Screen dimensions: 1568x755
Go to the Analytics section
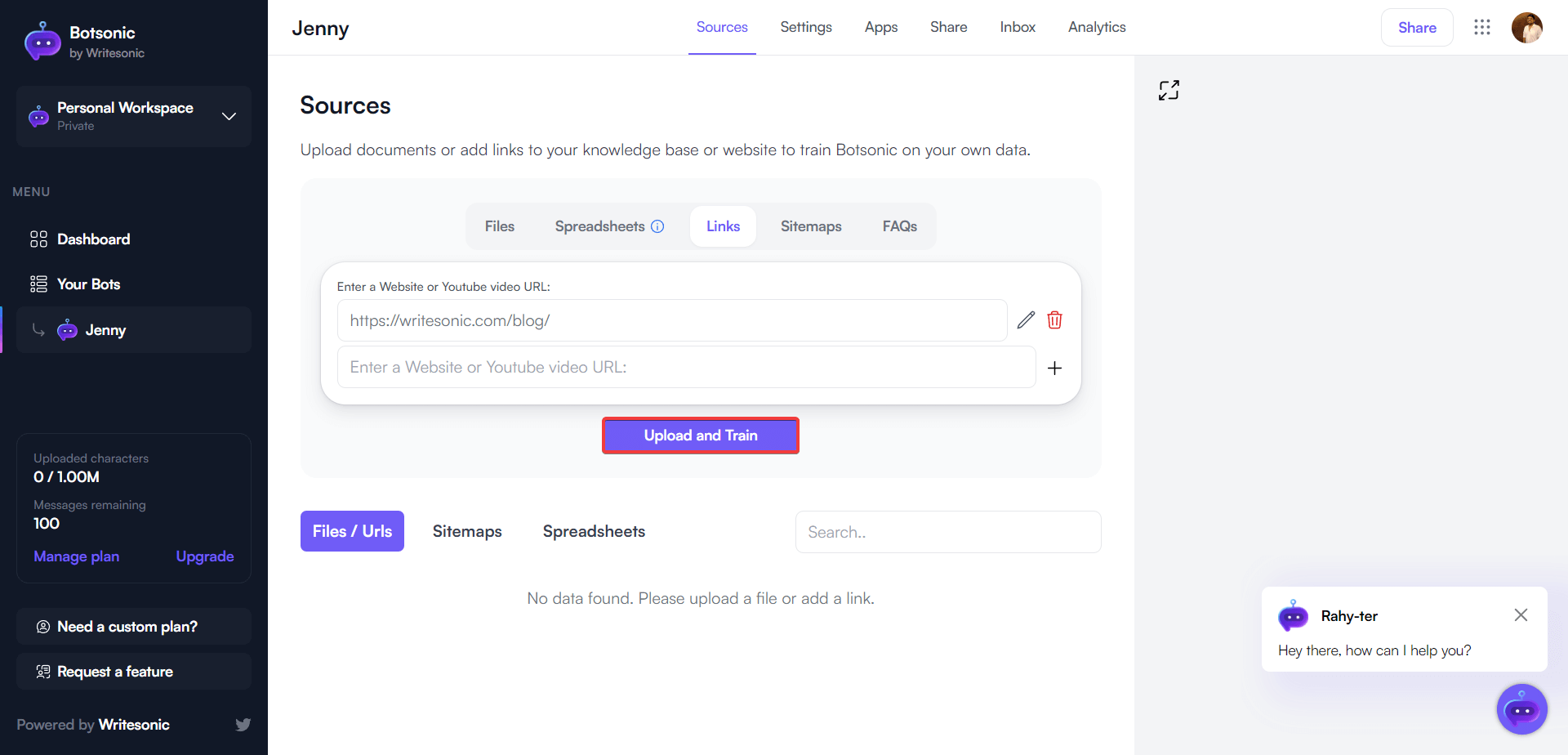pyautogui.click(x=1097, y=27)
